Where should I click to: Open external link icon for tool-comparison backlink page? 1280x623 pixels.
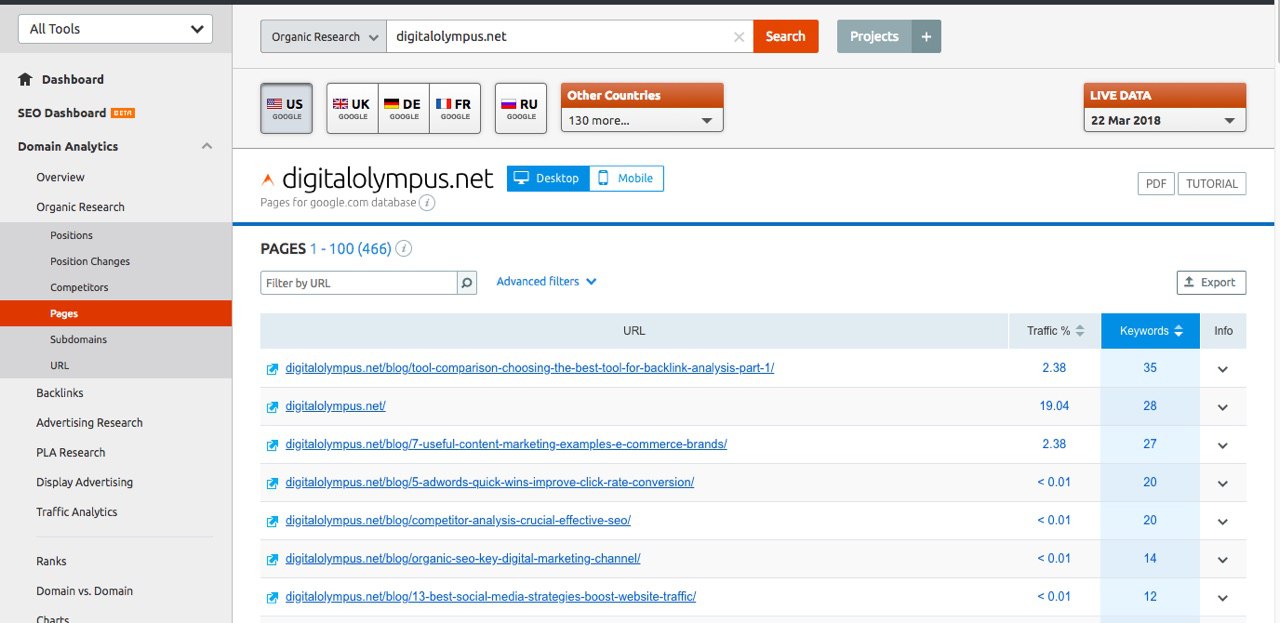[x=272, y=368]
